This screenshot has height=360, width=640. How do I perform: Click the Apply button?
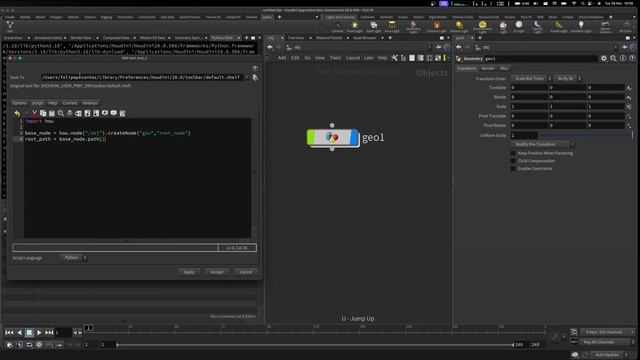pyautogui.click(x=189, y=272)
